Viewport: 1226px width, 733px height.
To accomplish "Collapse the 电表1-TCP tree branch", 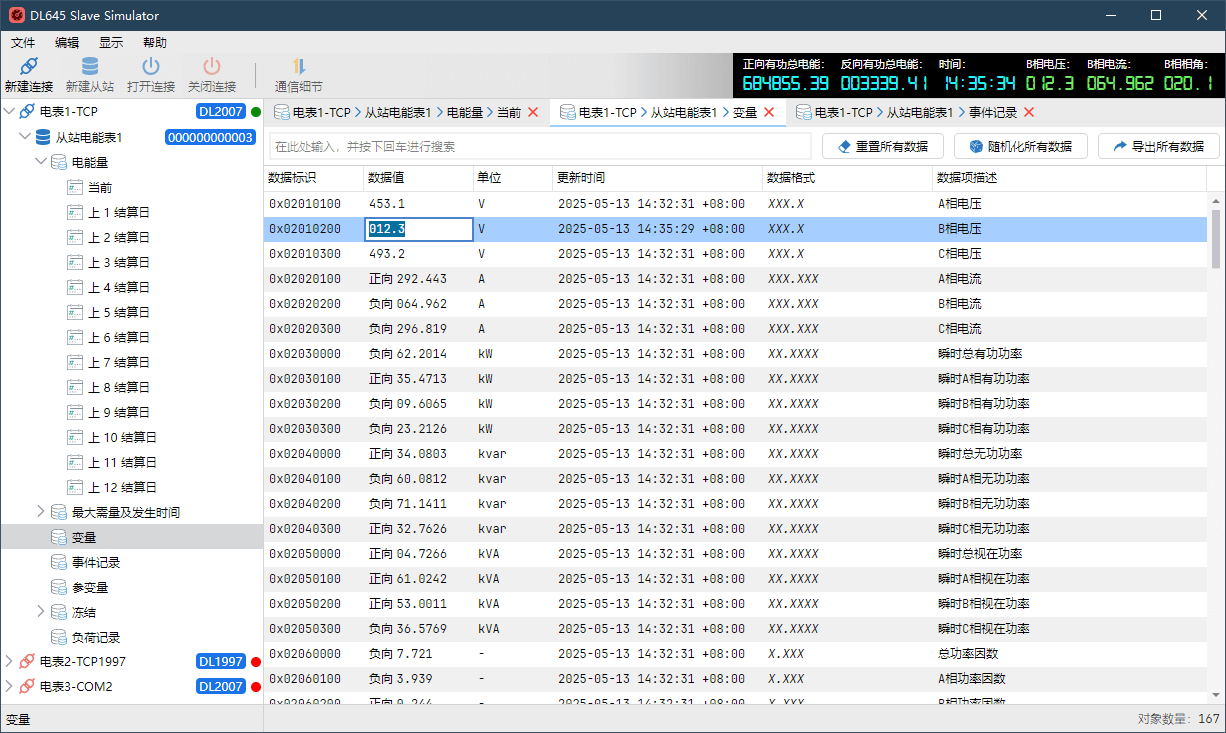I will [x=10, y=110].
